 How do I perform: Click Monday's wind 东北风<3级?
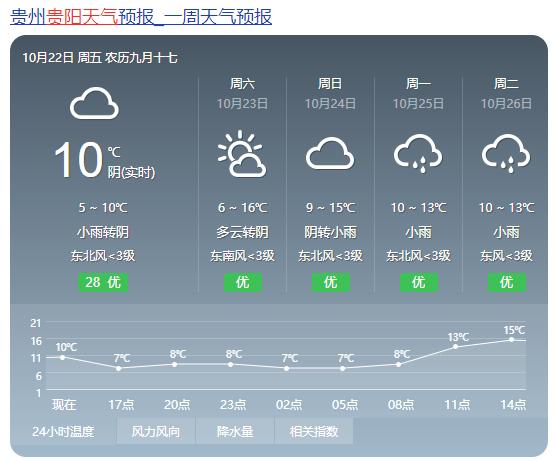[418, 255]
